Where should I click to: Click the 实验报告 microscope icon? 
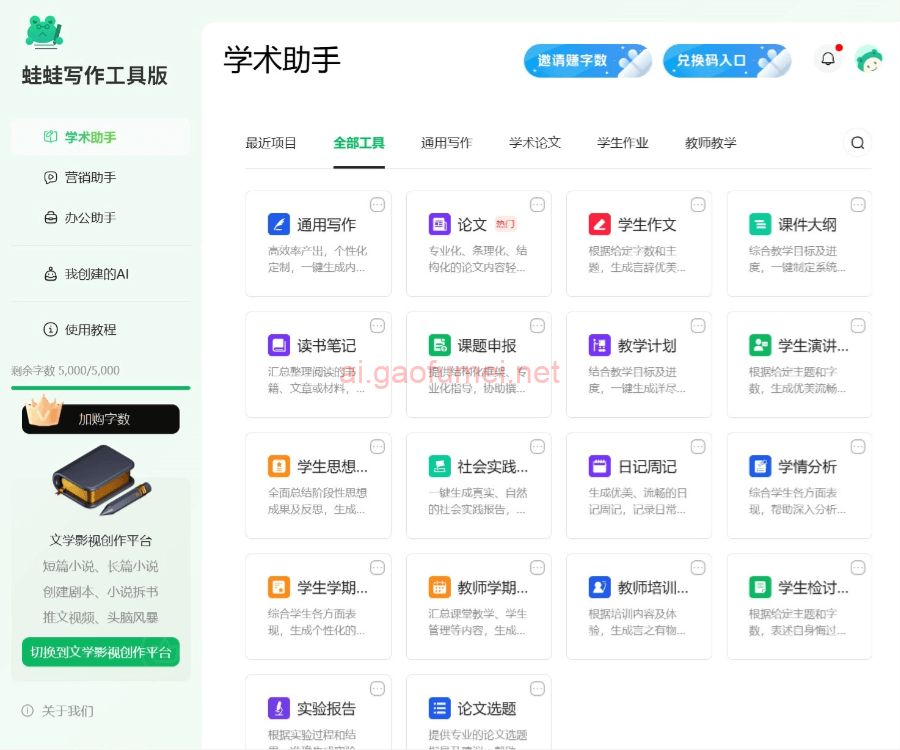279,708
